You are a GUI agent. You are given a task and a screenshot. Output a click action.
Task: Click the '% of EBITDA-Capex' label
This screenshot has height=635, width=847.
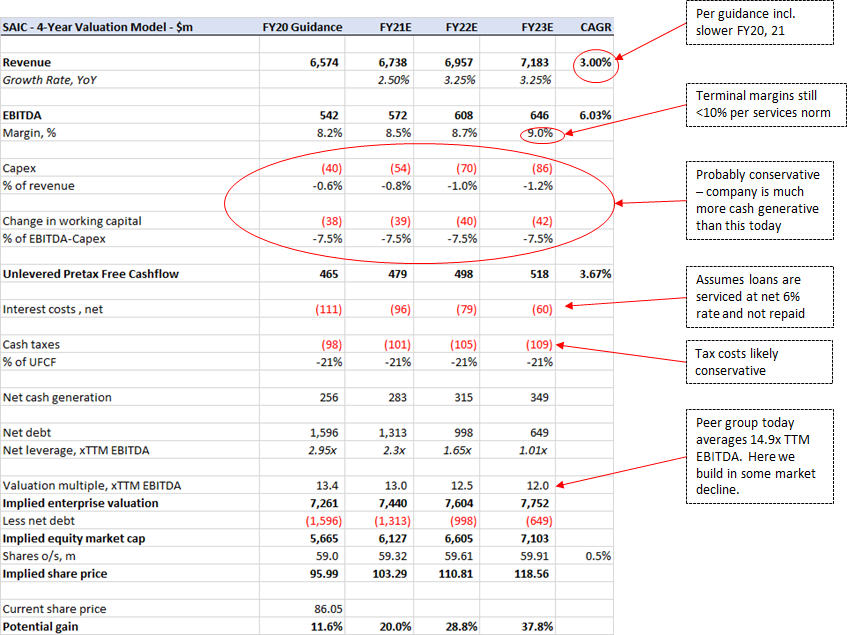(x=54, y=239)
